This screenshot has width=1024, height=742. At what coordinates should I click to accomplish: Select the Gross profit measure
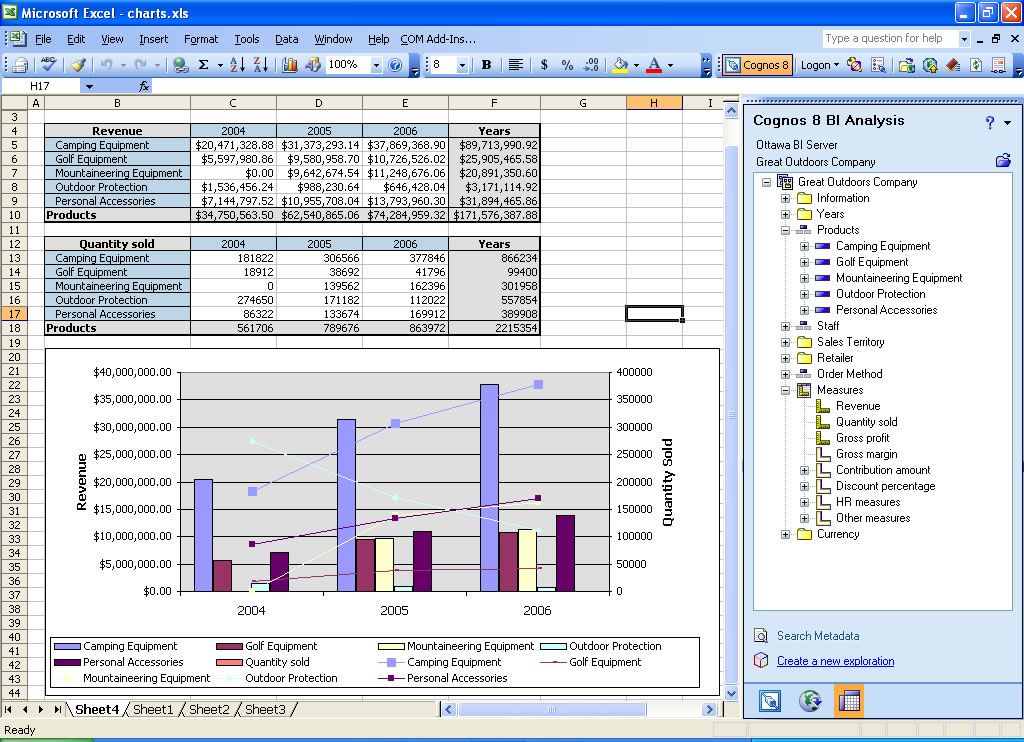(x=862, y=438)
